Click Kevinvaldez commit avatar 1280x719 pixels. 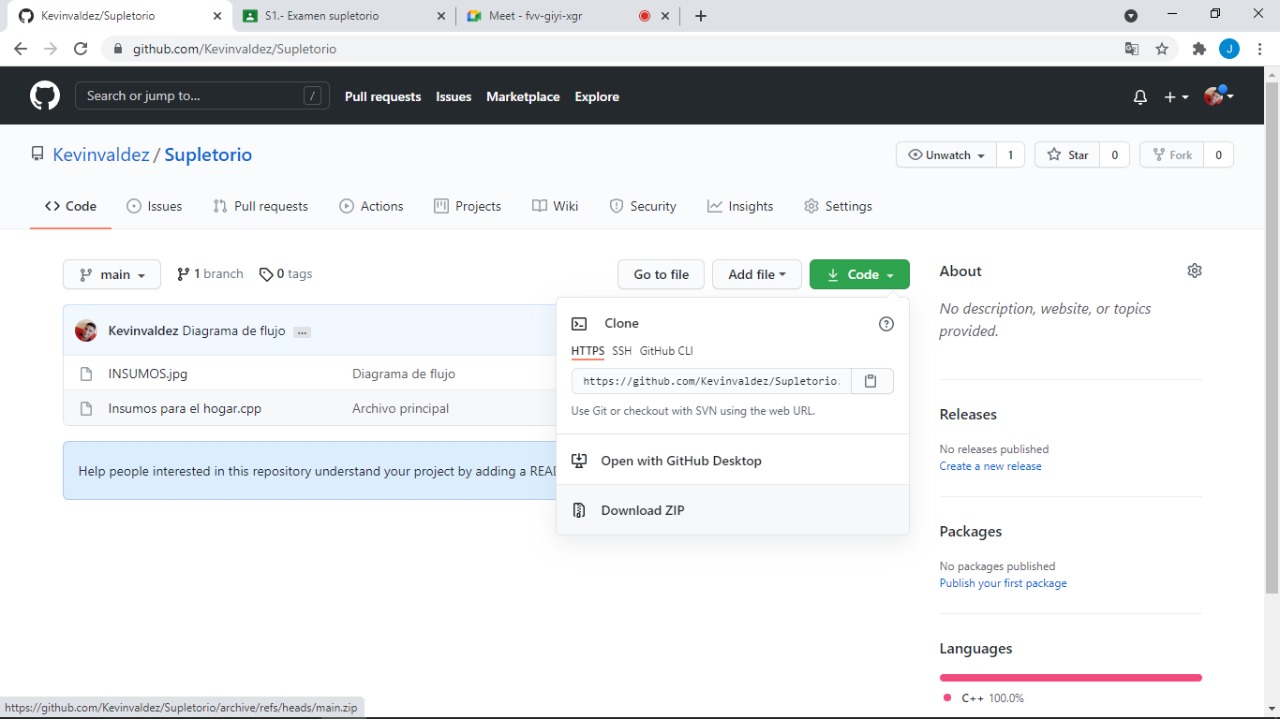tap(86, 331)
